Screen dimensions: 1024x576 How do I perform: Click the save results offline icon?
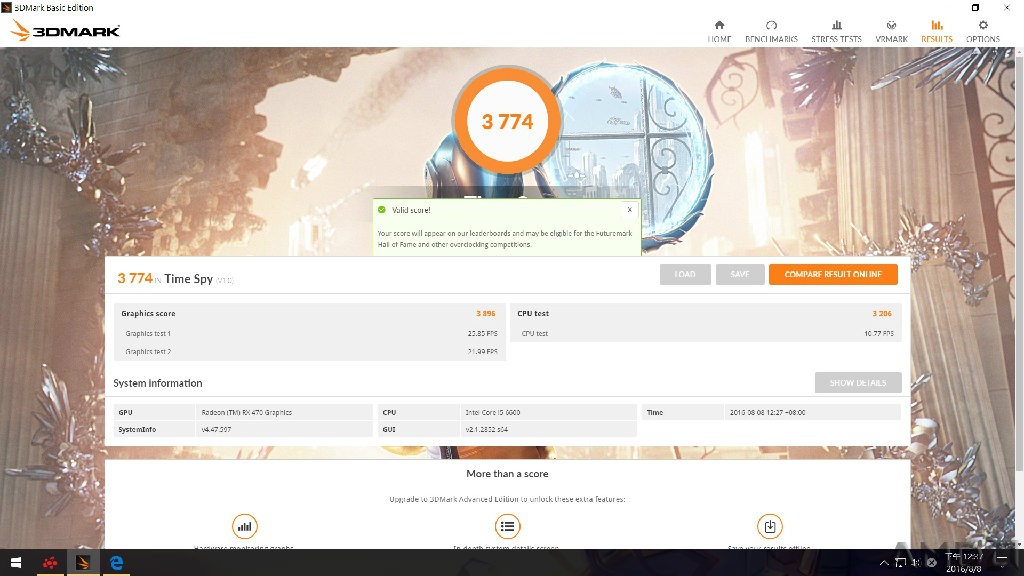[770, 526]
